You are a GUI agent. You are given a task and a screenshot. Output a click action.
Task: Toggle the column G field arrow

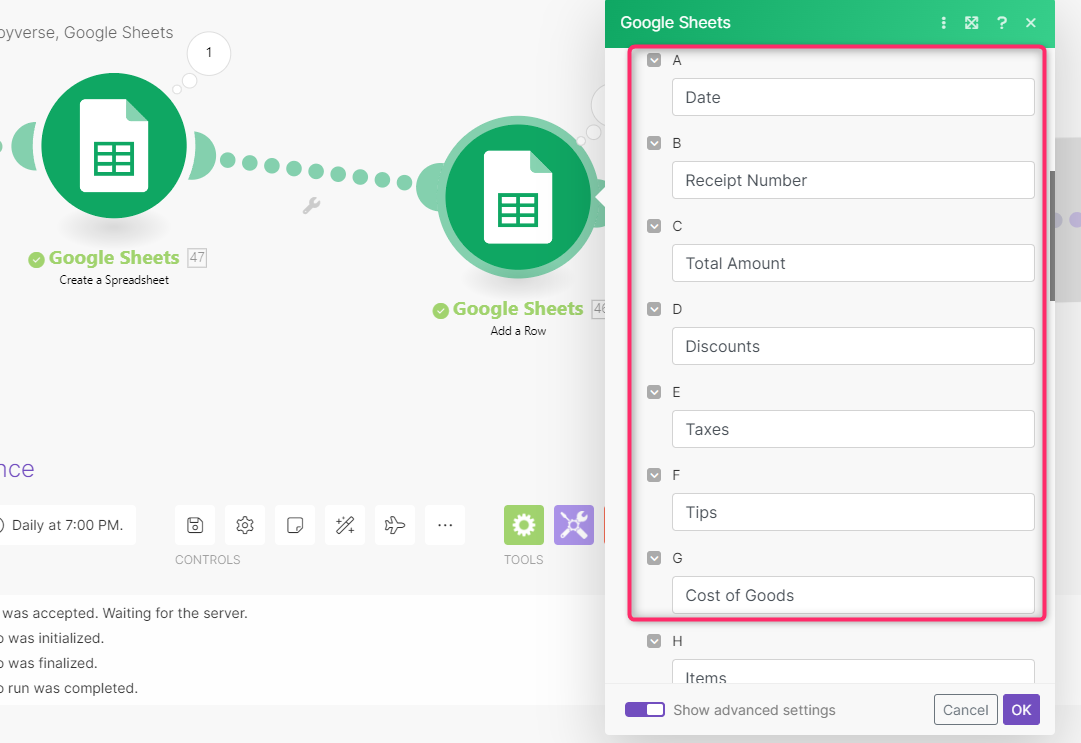point(654,558)
